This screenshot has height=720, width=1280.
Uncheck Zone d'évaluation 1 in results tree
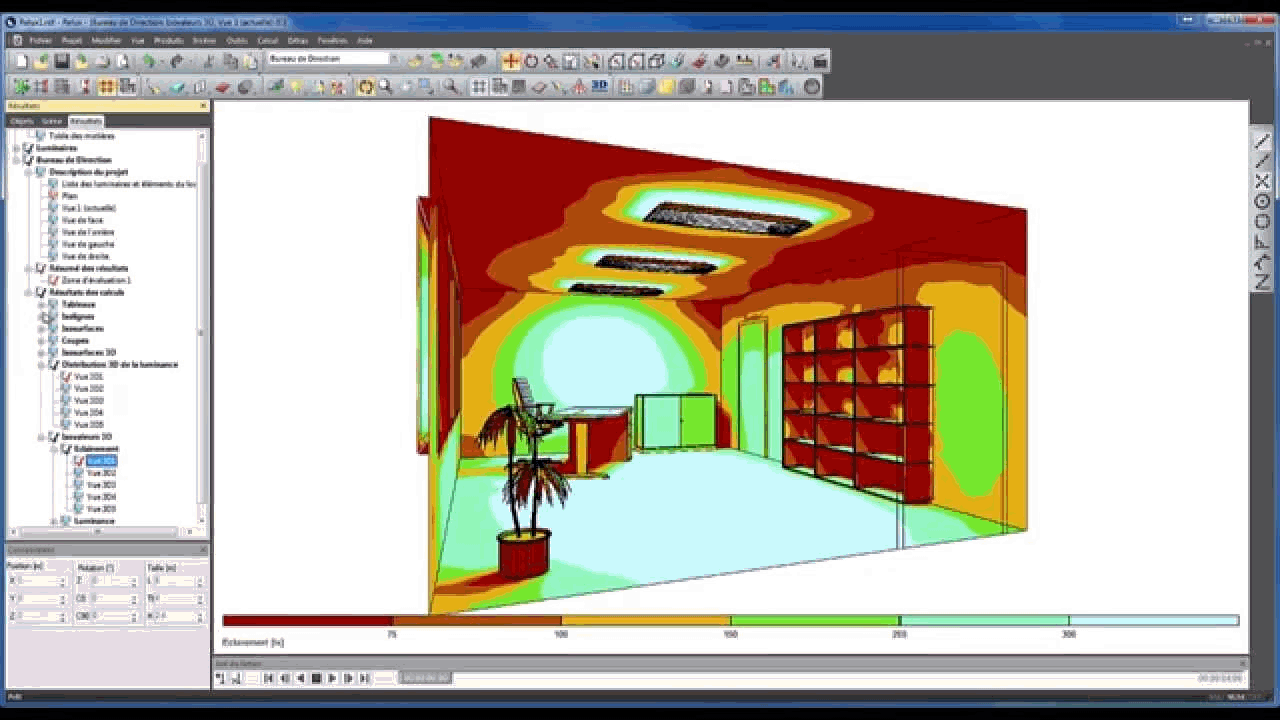pyautogui.click(x=51, y=280)
